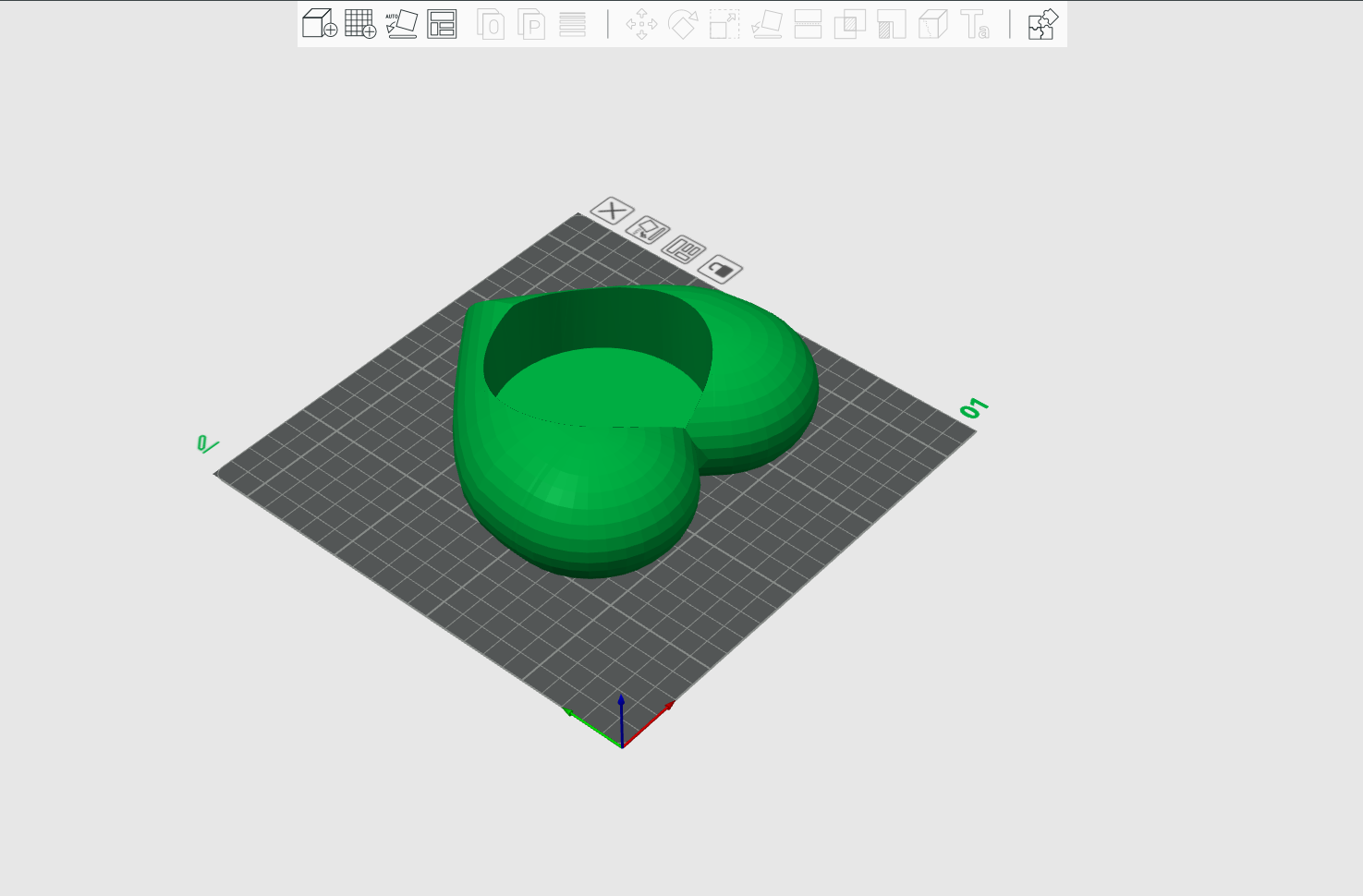This screenshot has width=1363, height=896.
Task: Select the Text tool 'Ta' icon
Action: (975, 24)
